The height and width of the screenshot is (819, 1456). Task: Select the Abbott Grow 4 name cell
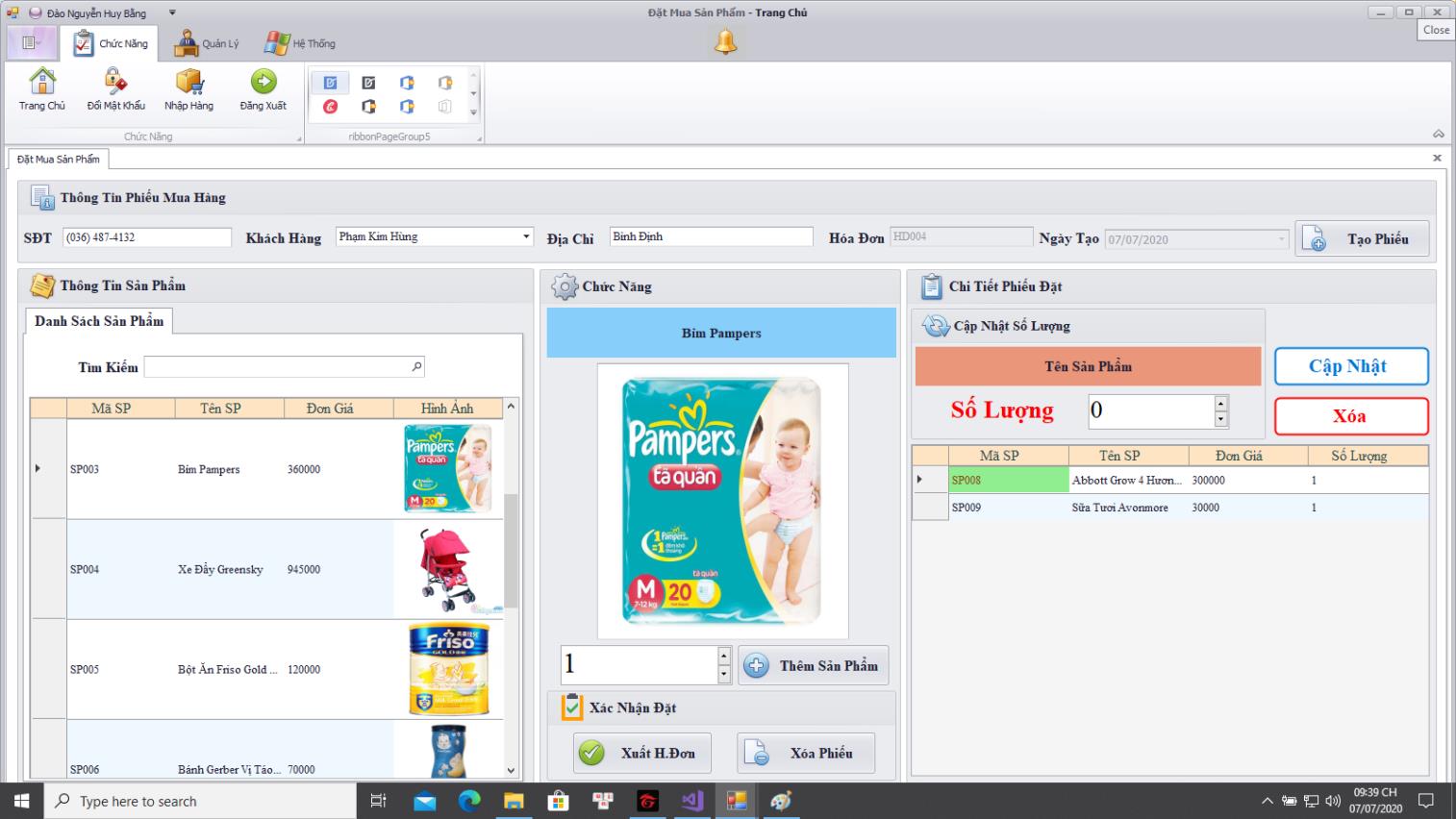click(x=1128, y=480)
